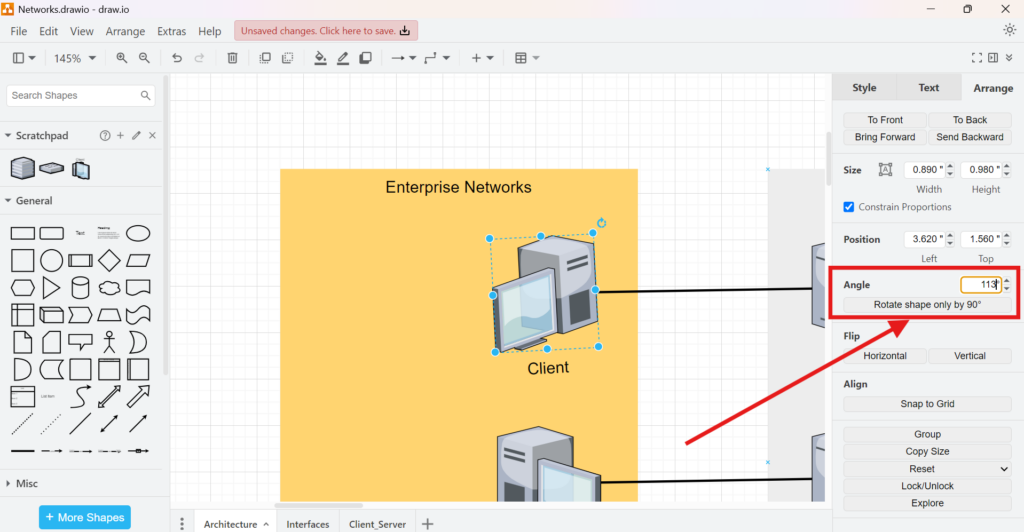Select the Cylinder shape in General

[x=80, y=288]
